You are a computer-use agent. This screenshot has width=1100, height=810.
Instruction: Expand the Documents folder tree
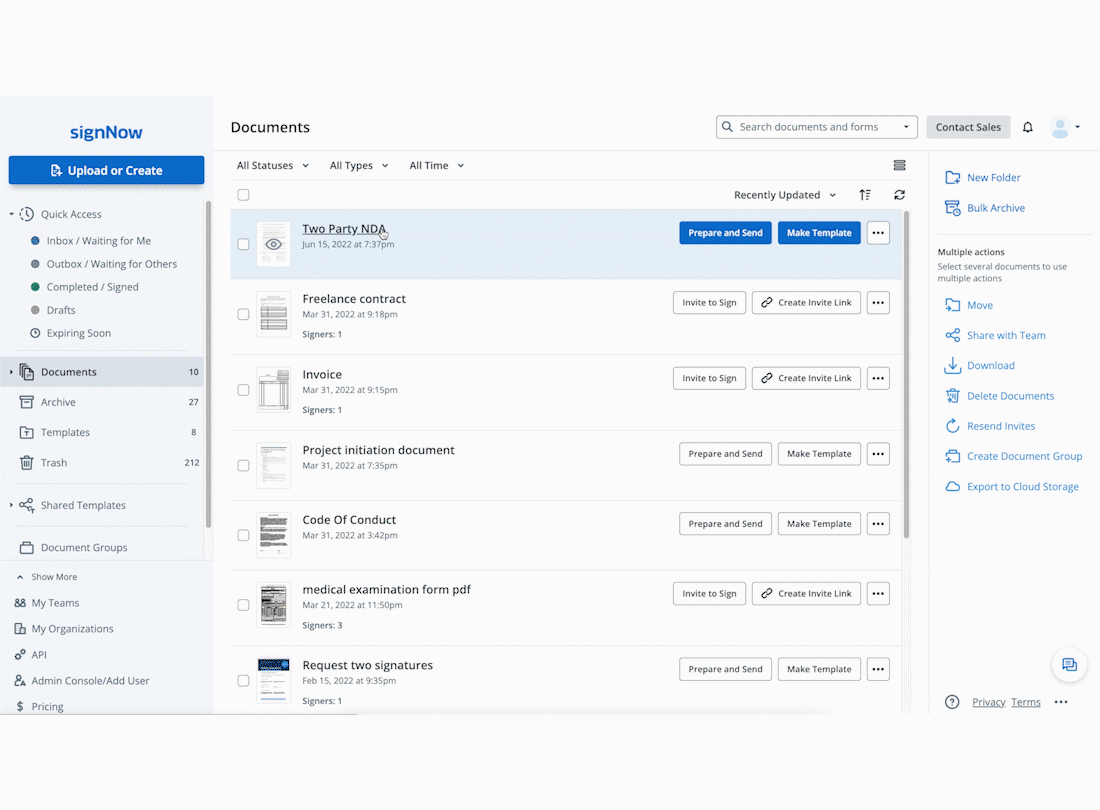[11, 372]
